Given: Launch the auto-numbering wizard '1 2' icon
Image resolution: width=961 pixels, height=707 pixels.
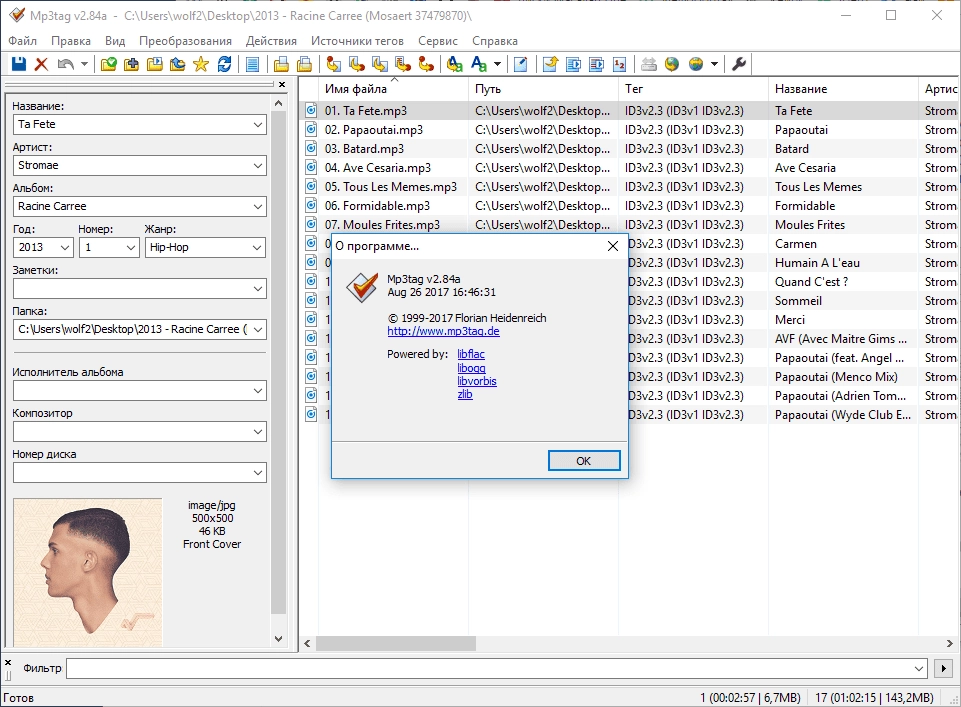Looking at the screenshot, I should click(620, 64).
